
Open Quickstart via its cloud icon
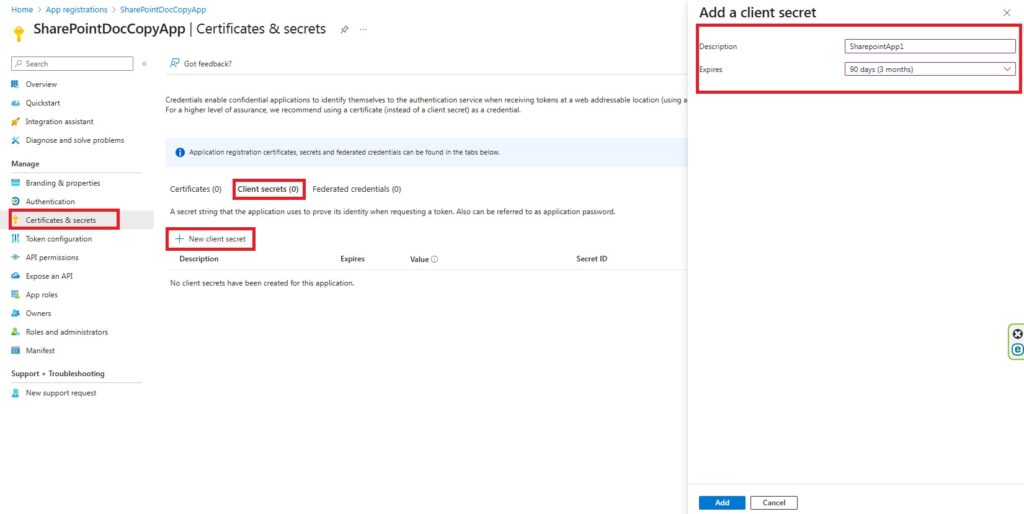tap(15, 103)
